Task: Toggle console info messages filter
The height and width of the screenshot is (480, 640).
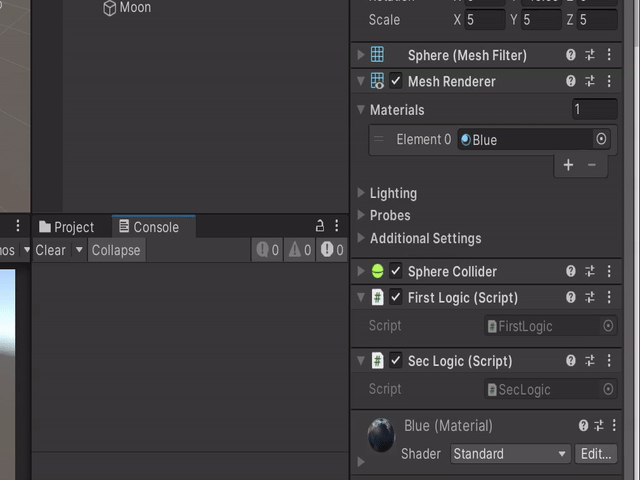Action: coord(267,250)
